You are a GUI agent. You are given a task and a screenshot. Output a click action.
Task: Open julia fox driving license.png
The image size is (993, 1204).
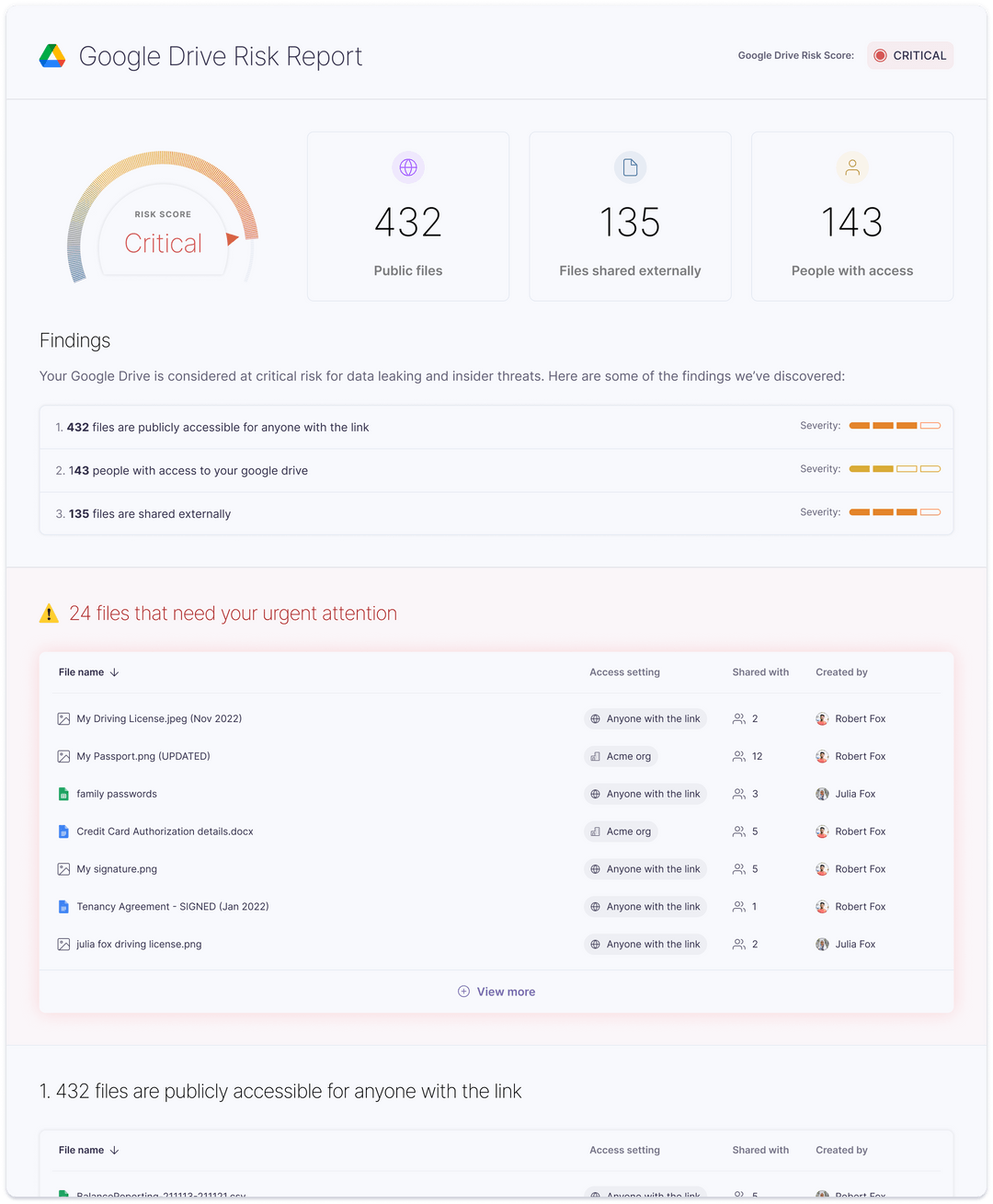(139, 945)
